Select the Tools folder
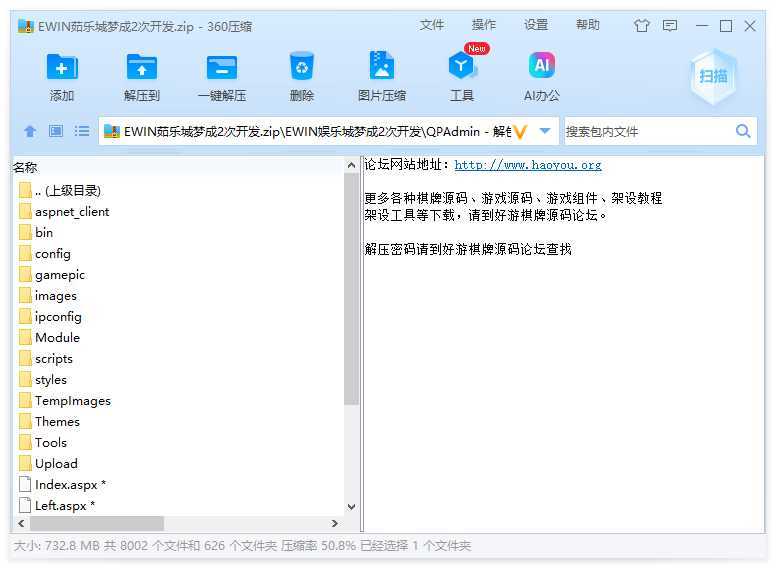The height and width of the screenshot is (568, 776). point(43,442)
